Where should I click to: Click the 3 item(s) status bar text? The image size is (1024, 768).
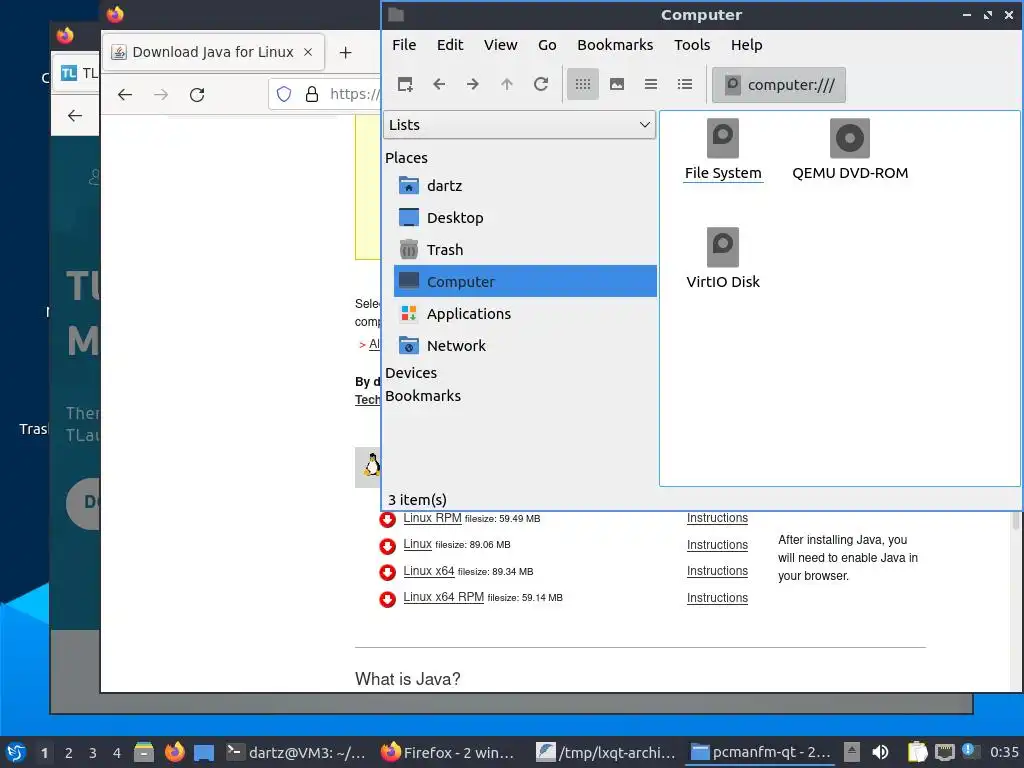coord(417,500)
